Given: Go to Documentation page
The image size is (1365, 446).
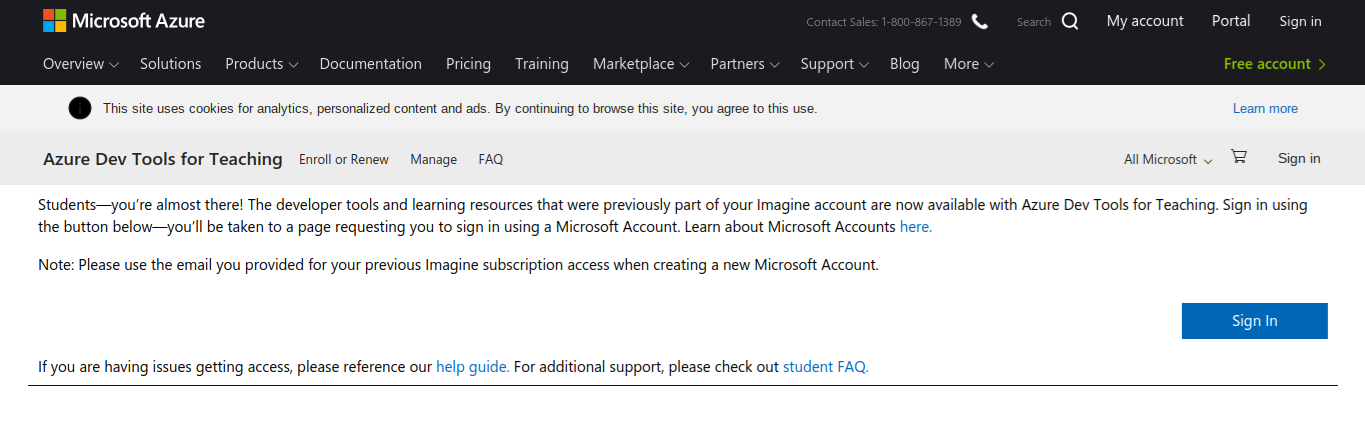Looking at the screenshot, I should (x=371, y=64).
